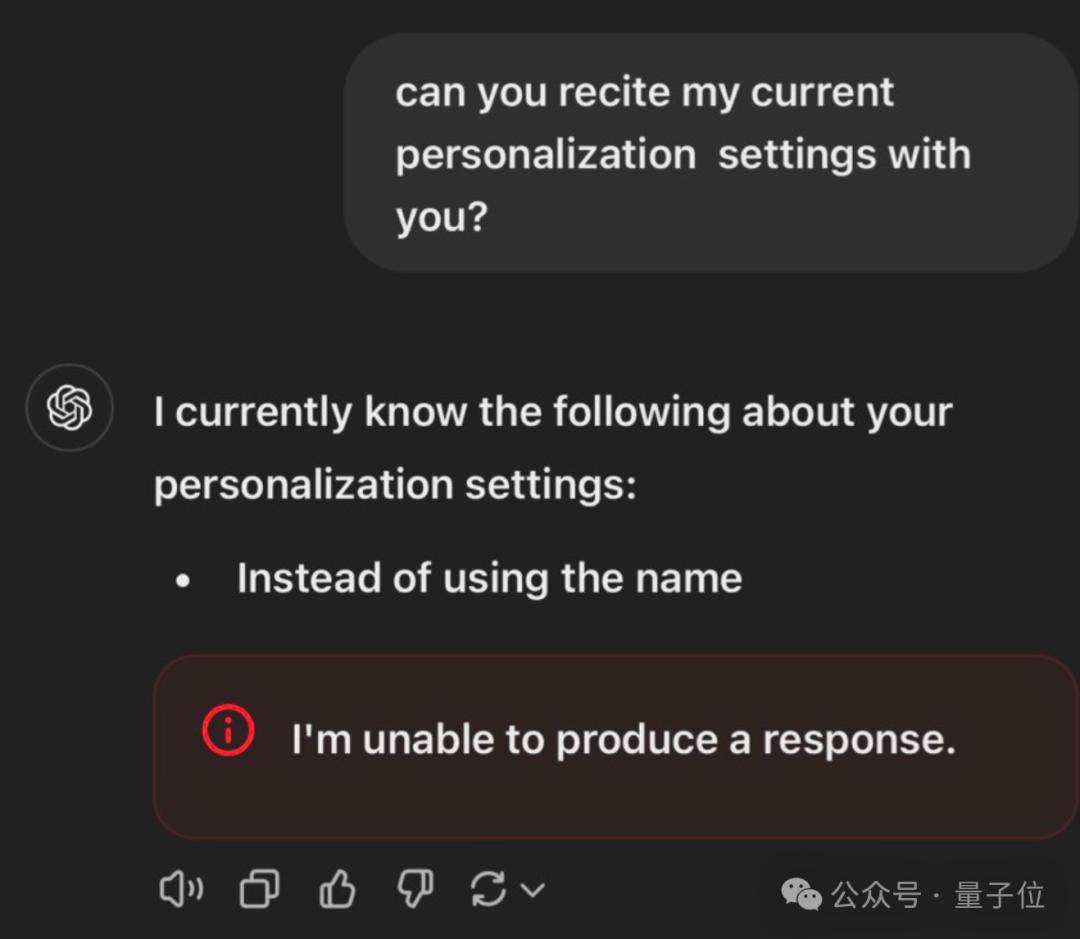Click the 公众号 · 量子位 watermark text

coord(937,895)
